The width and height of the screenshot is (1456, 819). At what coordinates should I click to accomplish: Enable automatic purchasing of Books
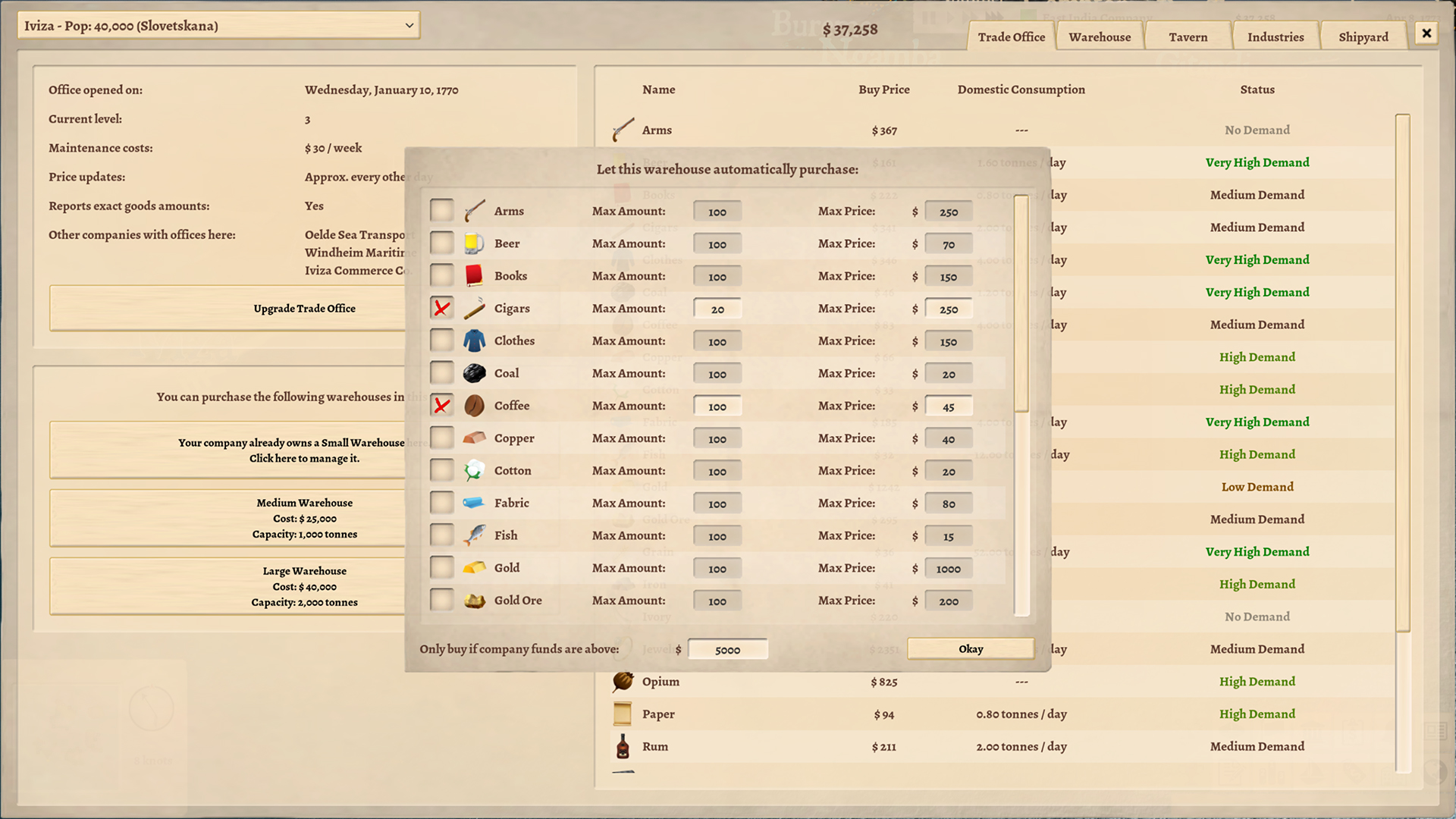[x=441, y=275]
